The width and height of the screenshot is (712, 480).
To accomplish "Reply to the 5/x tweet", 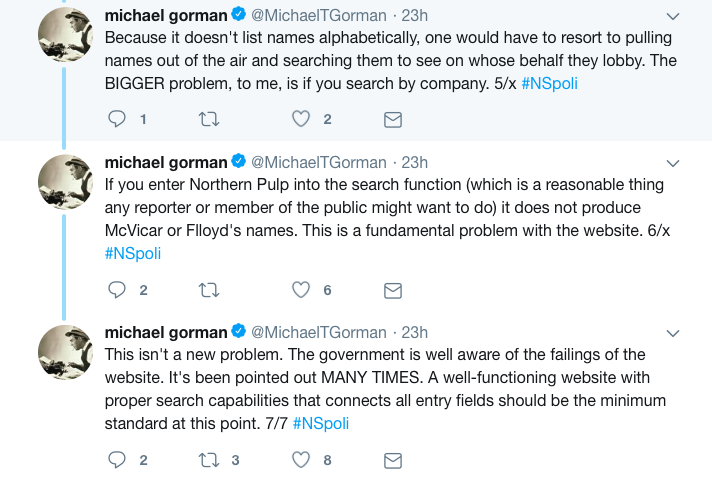I will click(x=117, y=119).
